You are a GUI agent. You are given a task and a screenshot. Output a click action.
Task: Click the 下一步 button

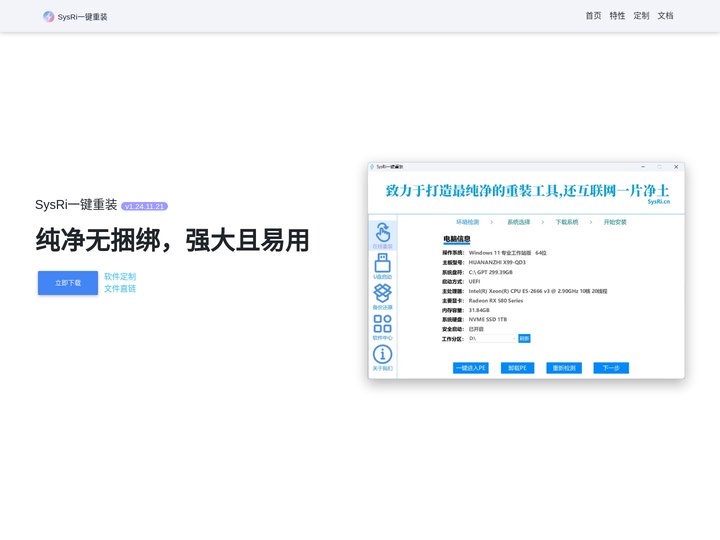(611, 368)
